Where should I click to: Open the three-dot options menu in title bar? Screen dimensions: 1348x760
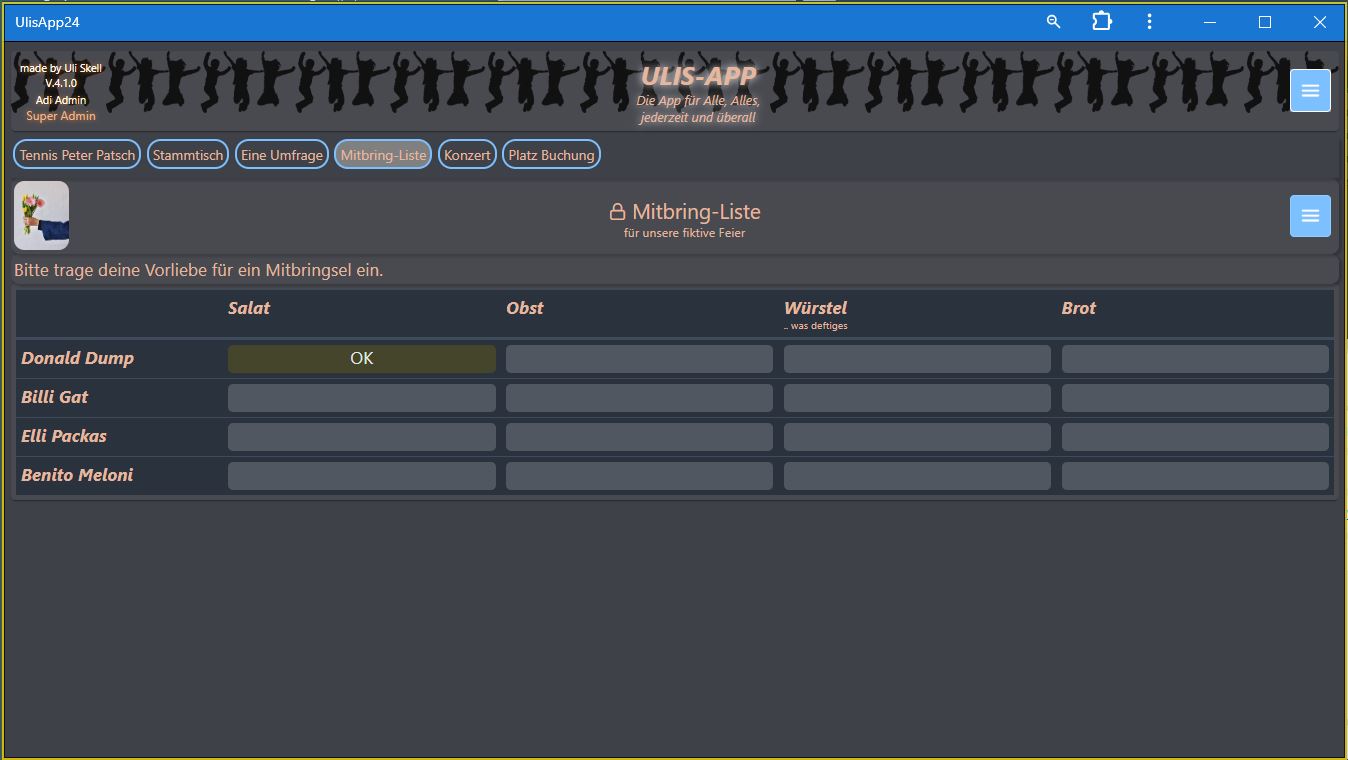[x=1149, y=22]
